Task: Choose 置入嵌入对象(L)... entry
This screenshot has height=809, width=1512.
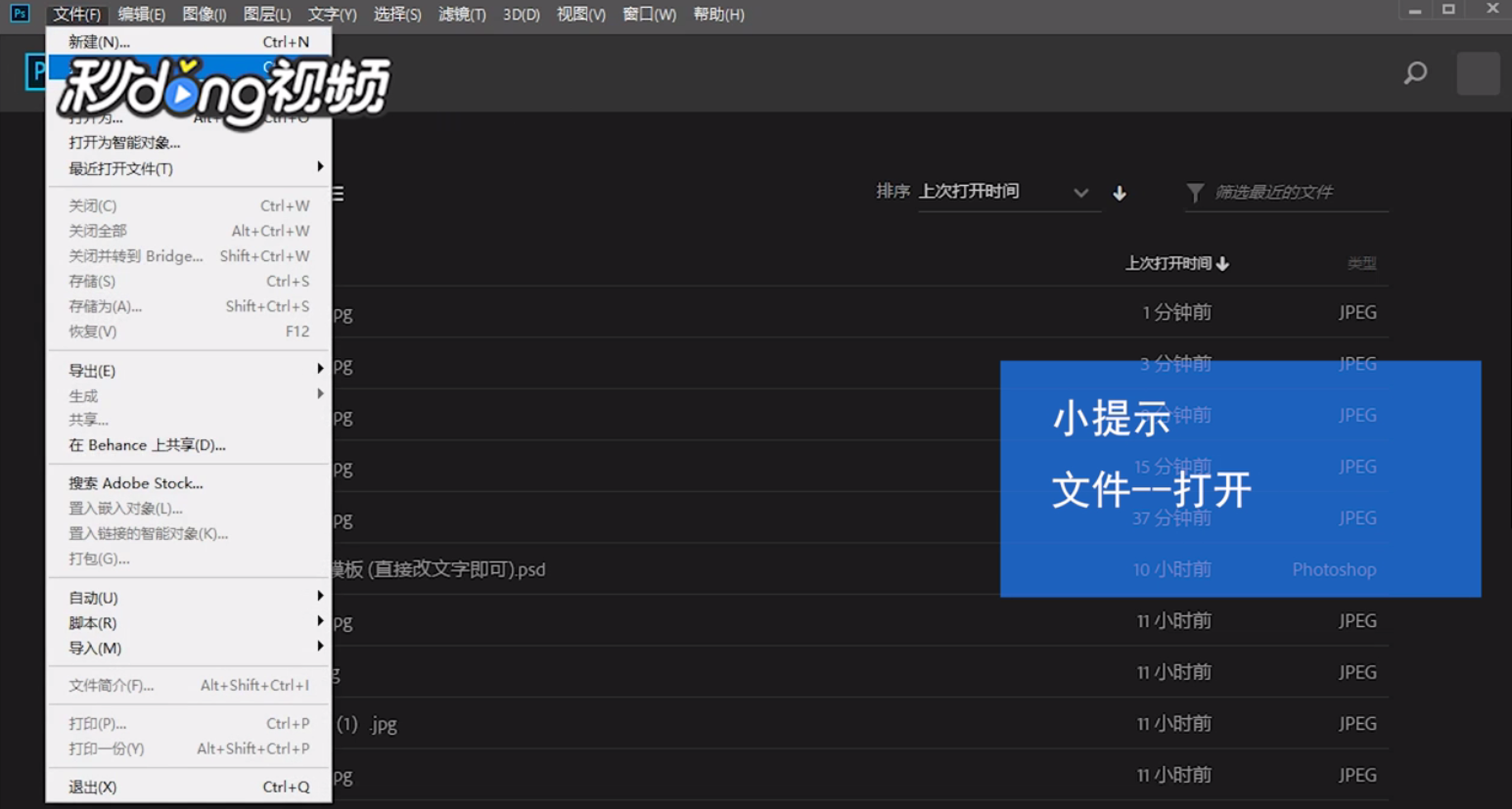Action: (x=189, y=509)
